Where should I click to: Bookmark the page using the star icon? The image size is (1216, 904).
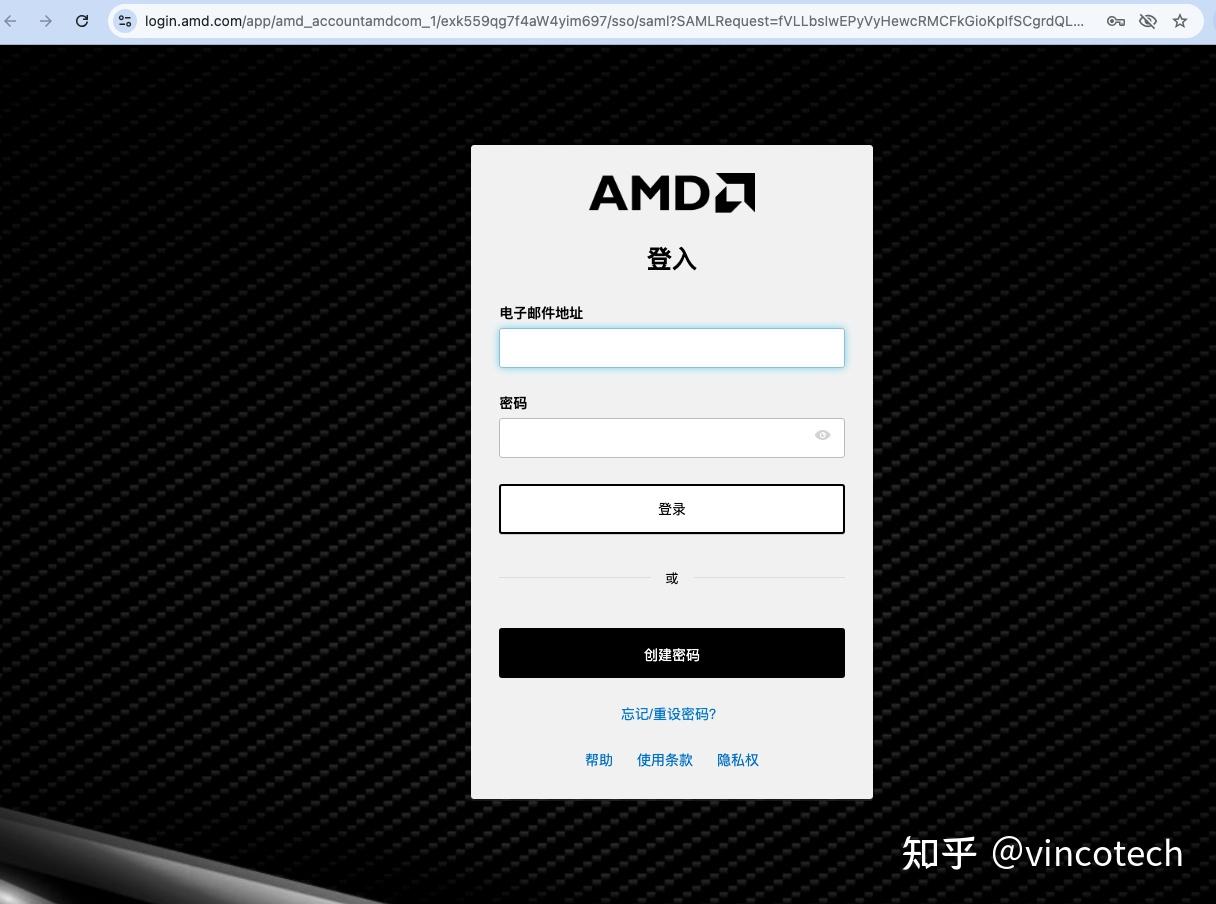pyautogui.click(x=1181, y=21)
